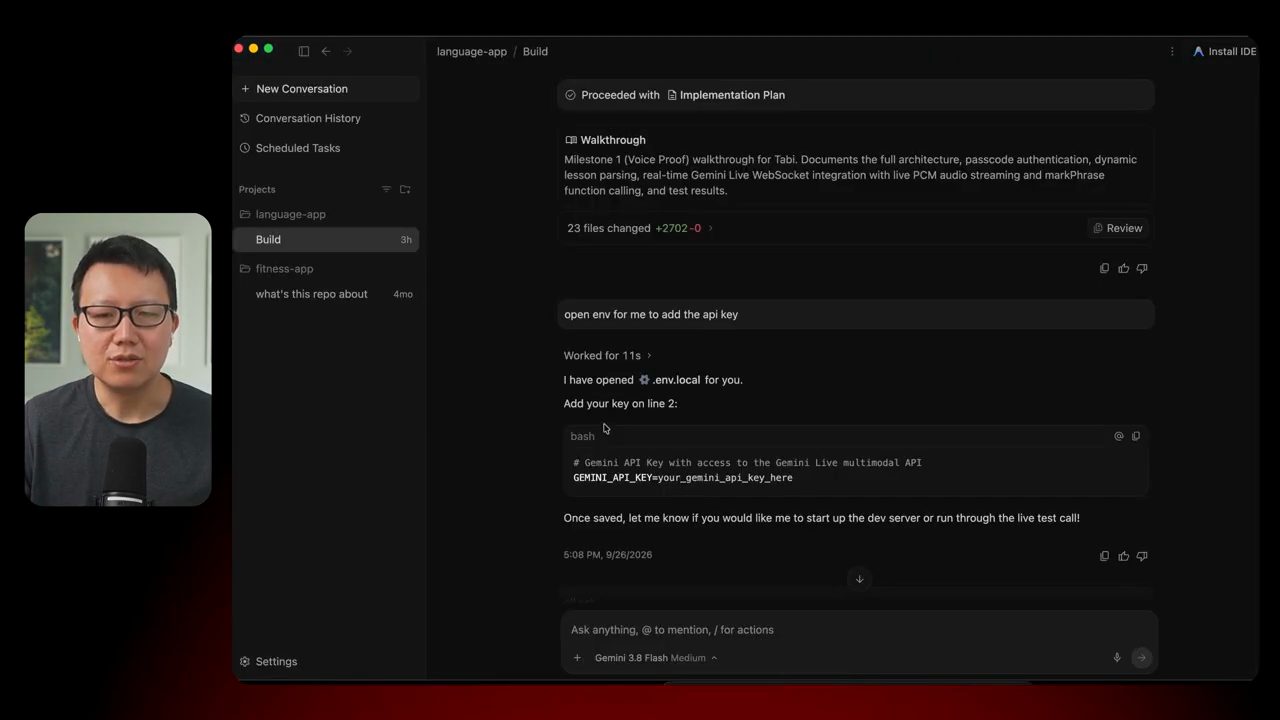The image size is (1280, 720).
Task: Start a New Conversation
Action: click(x=326, y=89)
